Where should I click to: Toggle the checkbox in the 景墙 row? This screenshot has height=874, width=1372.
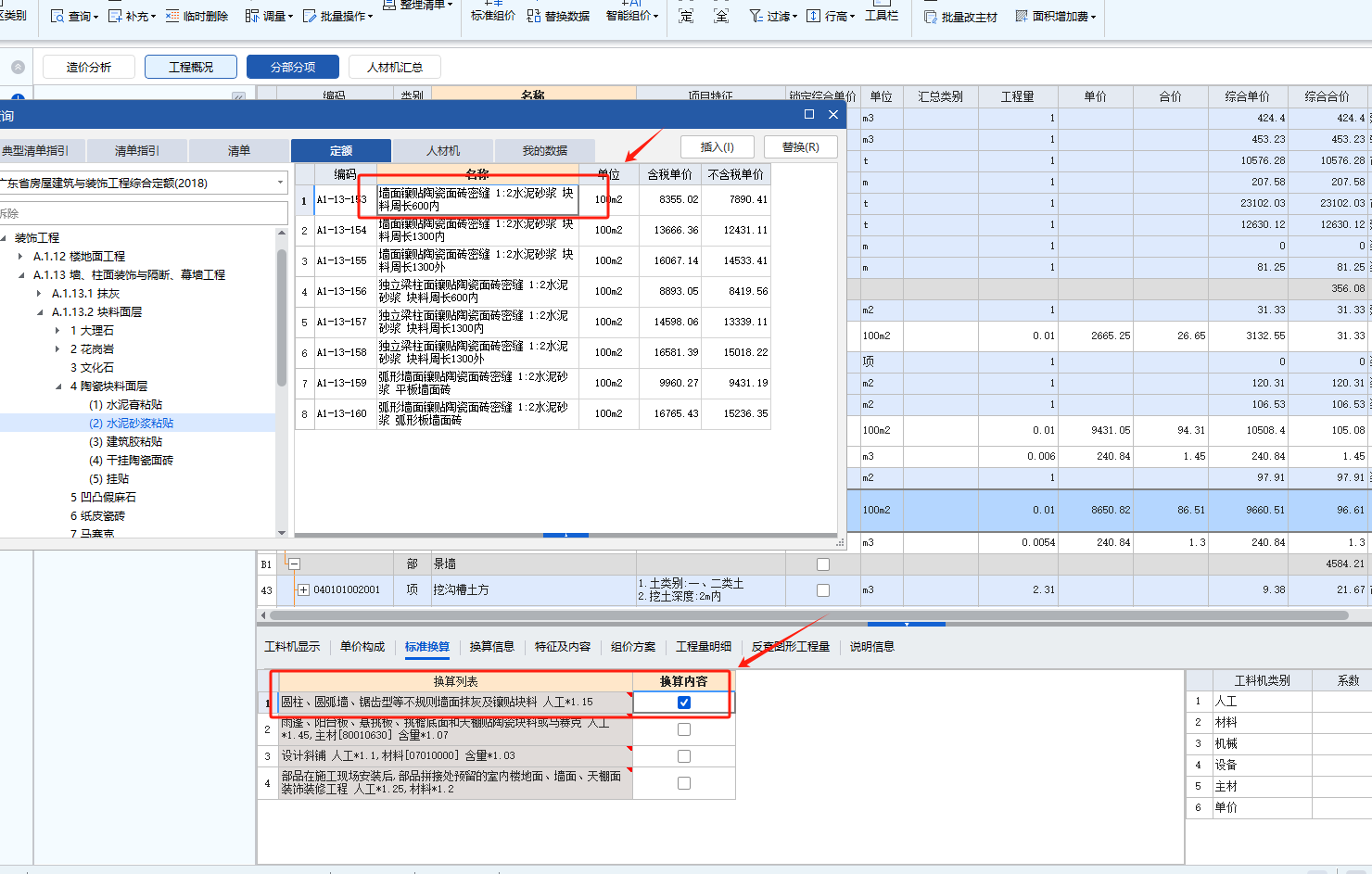823,564
